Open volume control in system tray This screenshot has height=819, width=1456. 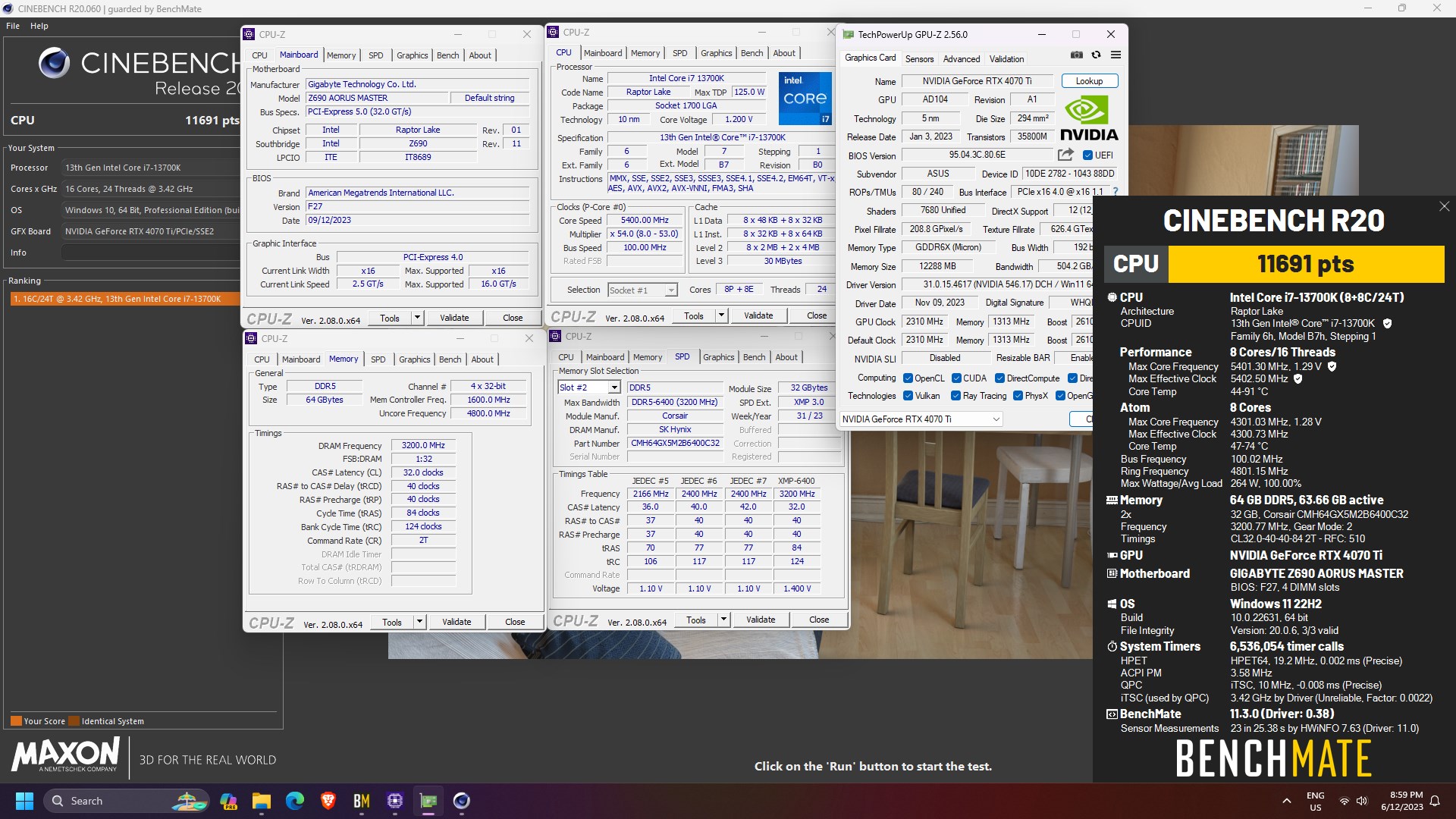pos(1362,801)
